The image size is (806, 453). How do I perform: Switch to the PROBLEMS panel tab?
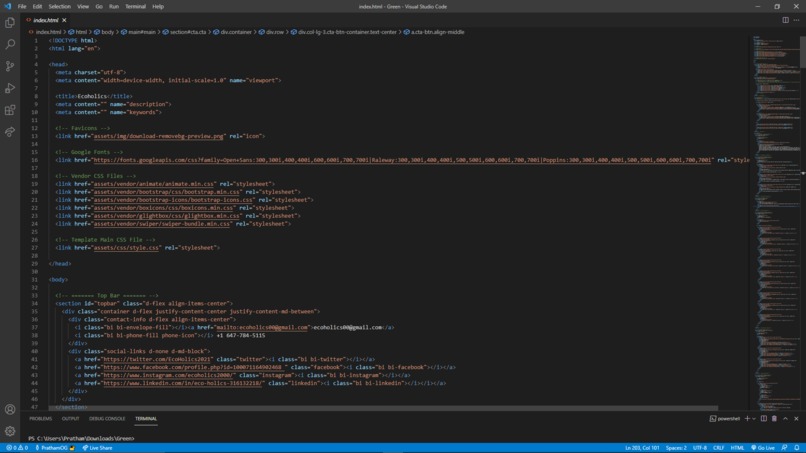tap(41, 419)
